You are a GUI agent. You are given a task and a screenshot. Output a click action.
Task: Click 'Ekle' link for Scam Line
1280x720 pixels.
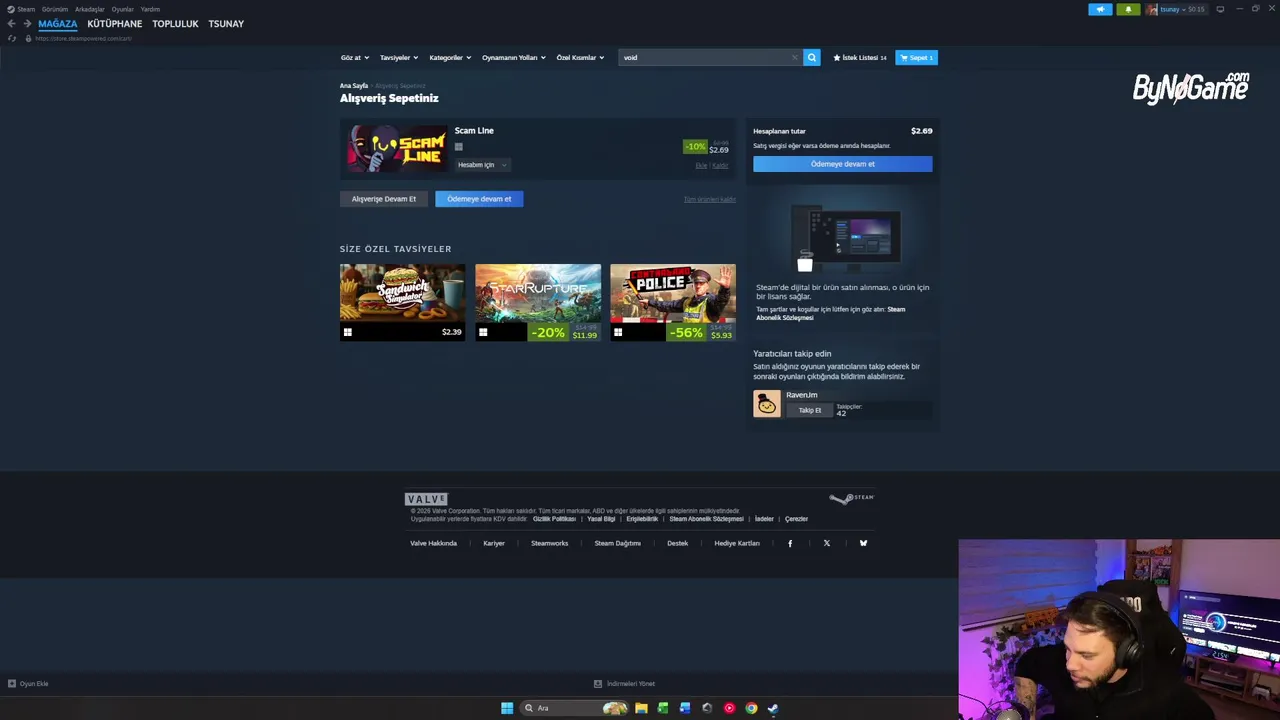coord(701,166)
